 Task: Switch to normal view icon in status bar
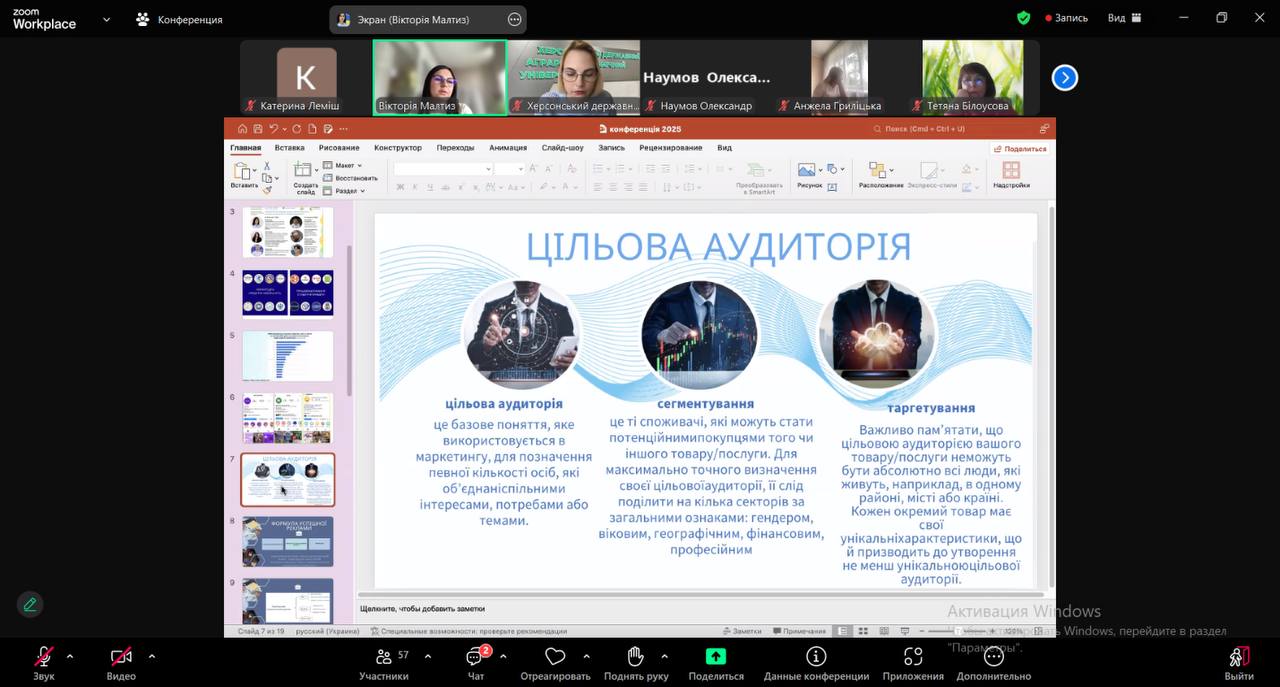[x=844, y=631]
